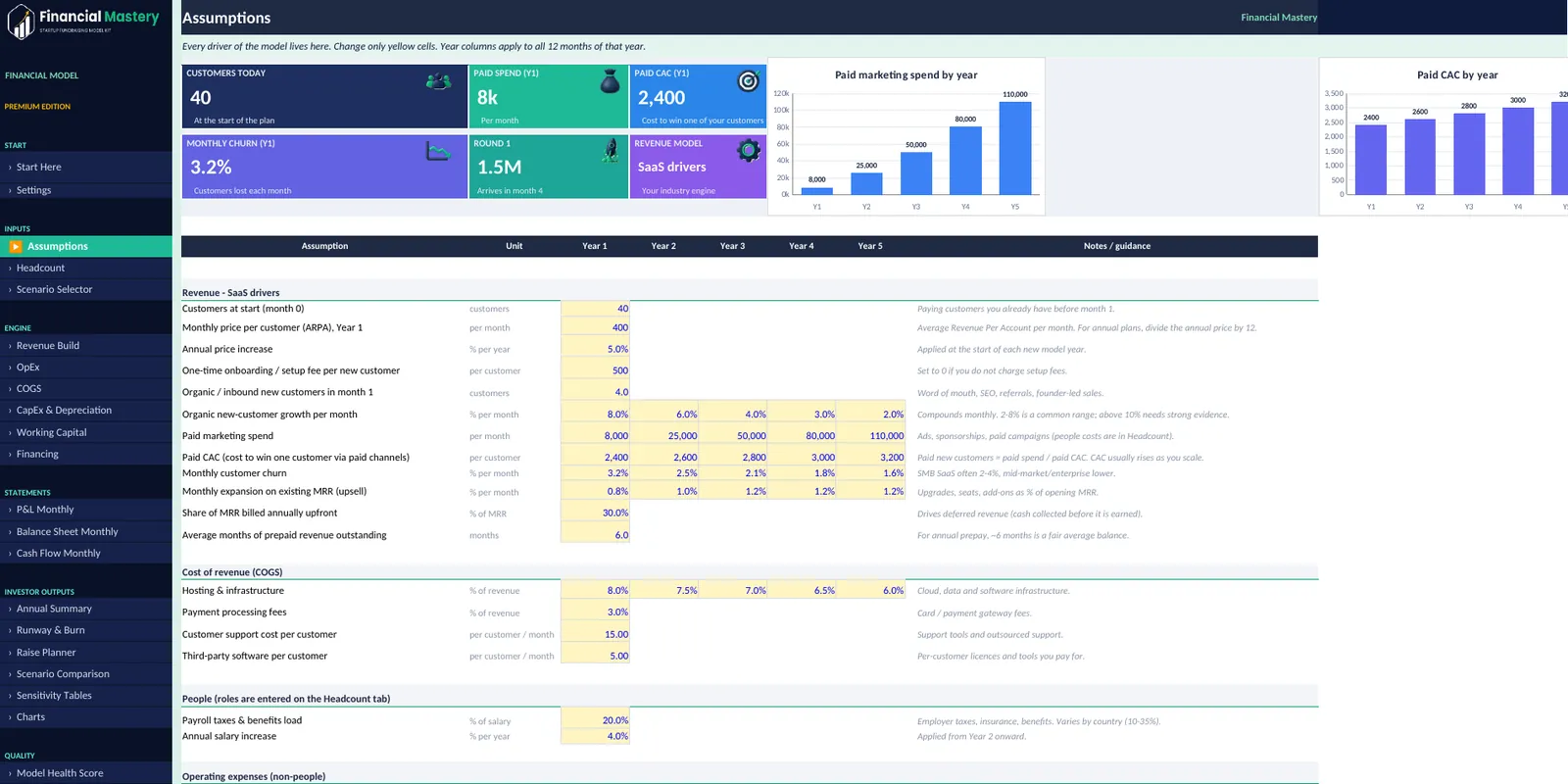Select Annual price increase cell 5.0%

coord(595,349)
